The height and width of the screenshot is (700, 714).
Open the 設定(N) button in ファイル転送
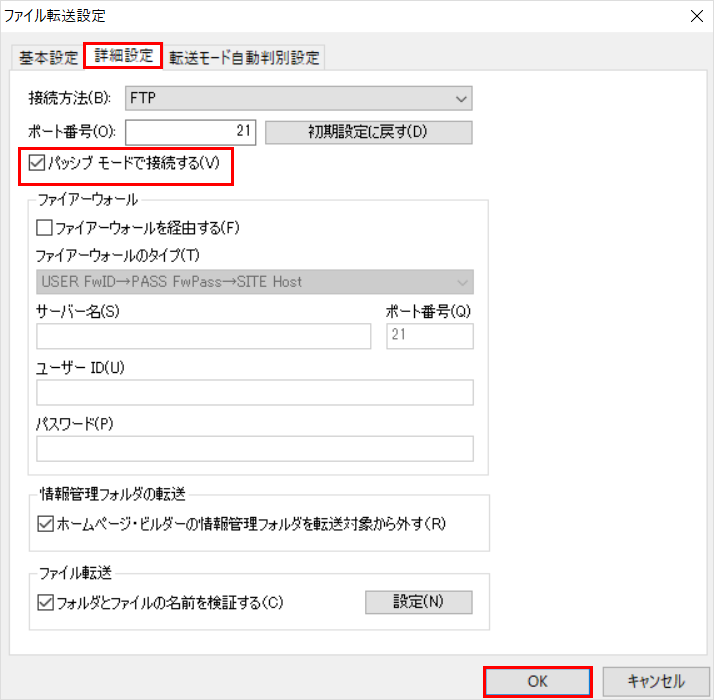click(417, 602)
